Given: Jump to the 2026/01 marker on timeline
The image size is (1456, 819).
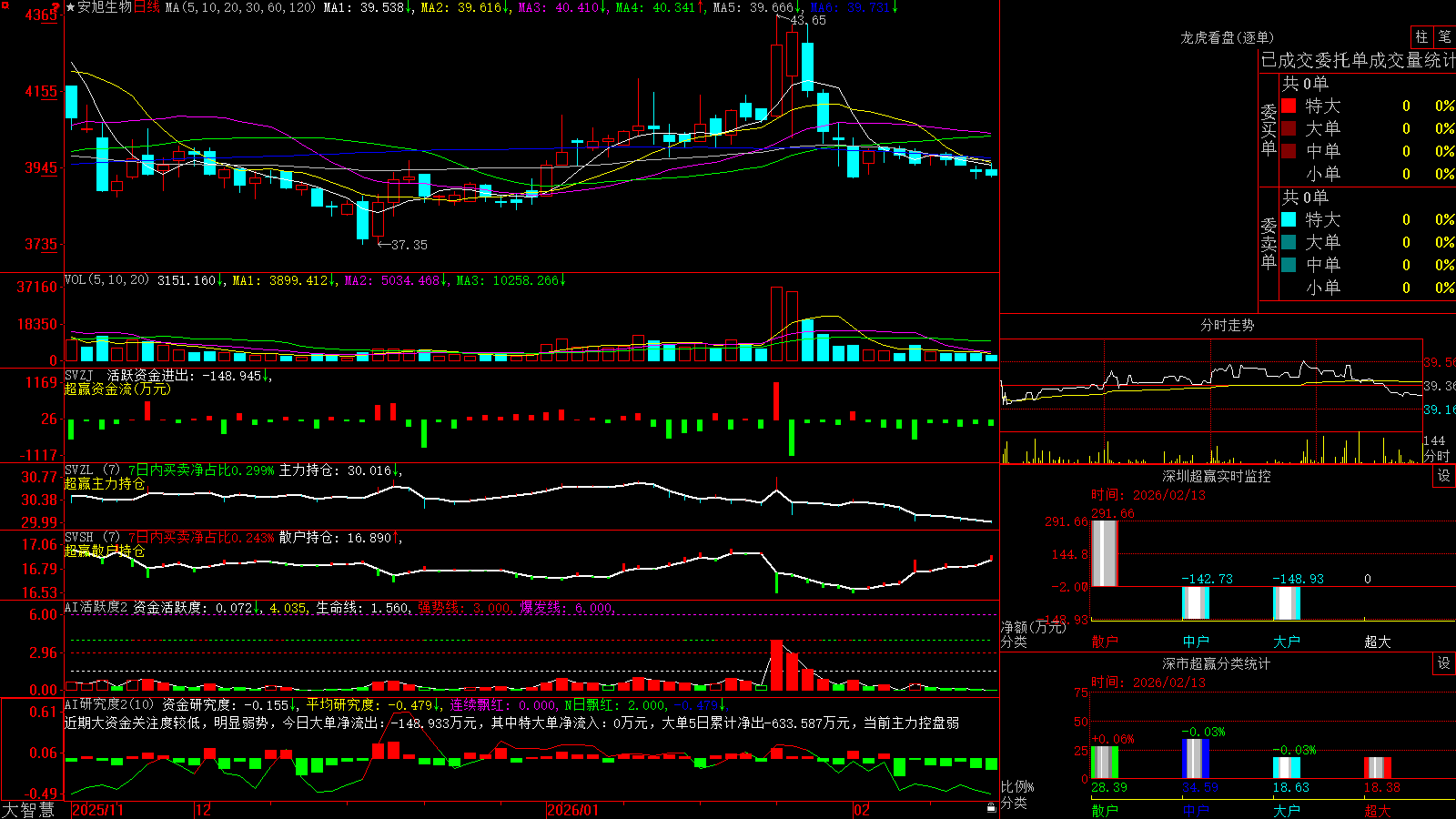Looking at the screenshot, I should tap(573, 810).
